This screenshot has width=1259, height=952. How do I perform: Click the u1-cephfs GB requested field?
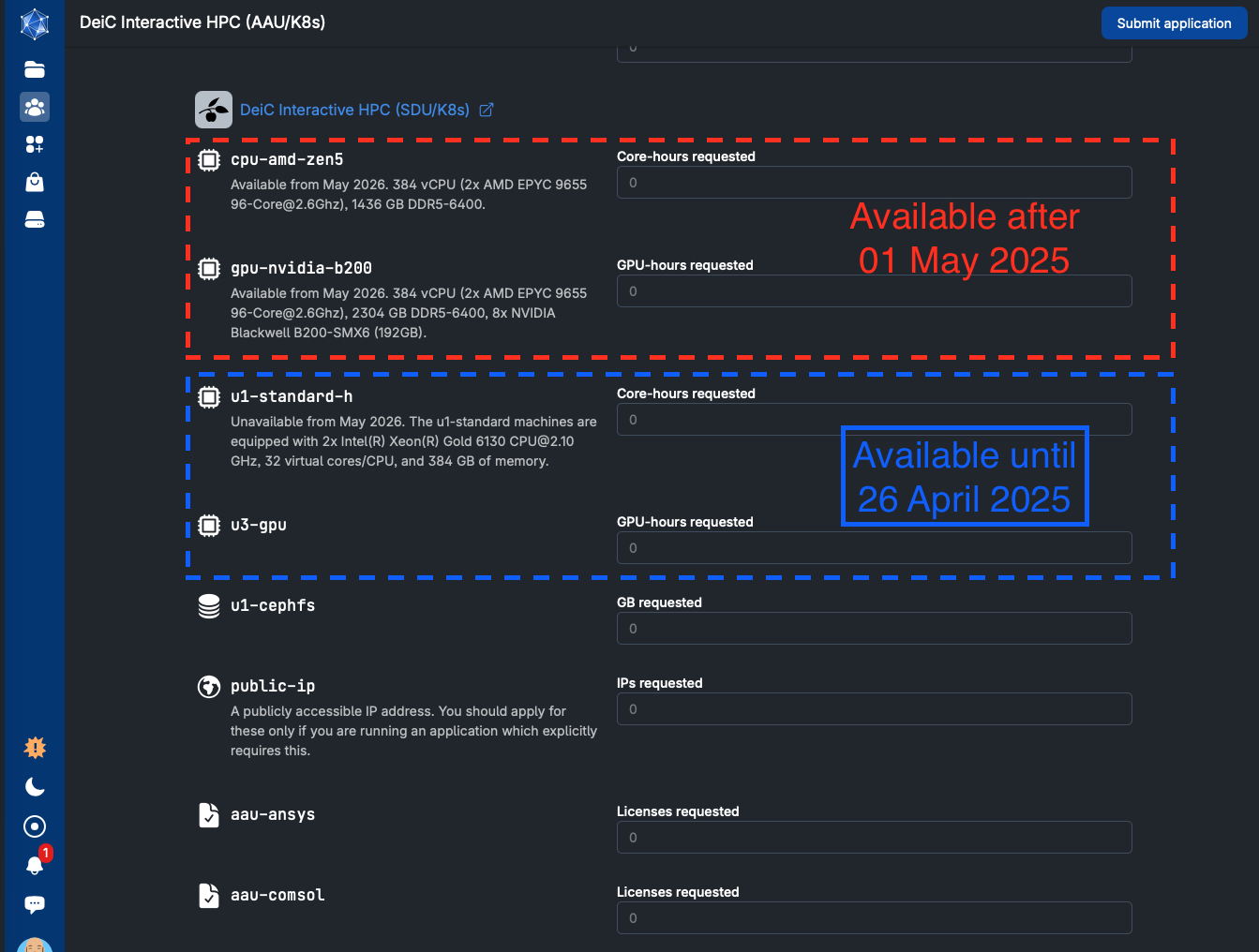coord(874,629)
